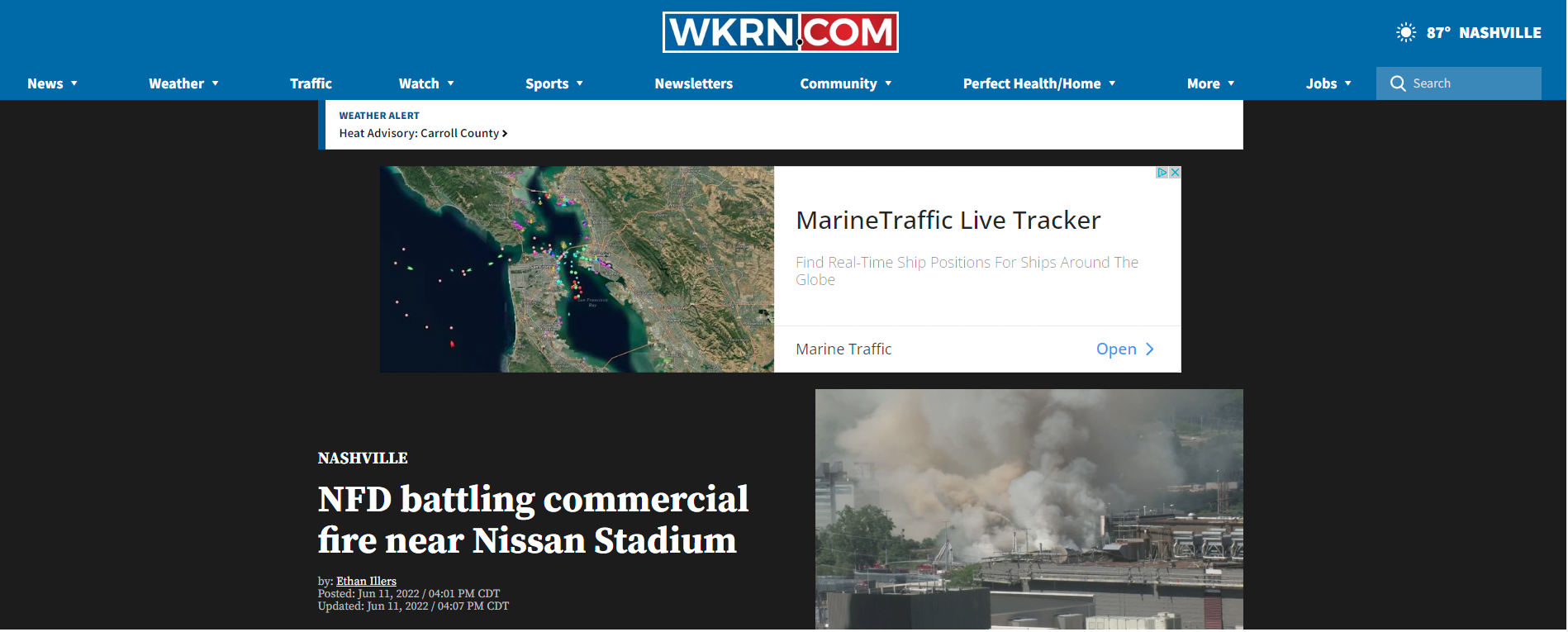Open the Sports menu
This screenshot has width=1568, height=632.
click(x=547, y=83)
